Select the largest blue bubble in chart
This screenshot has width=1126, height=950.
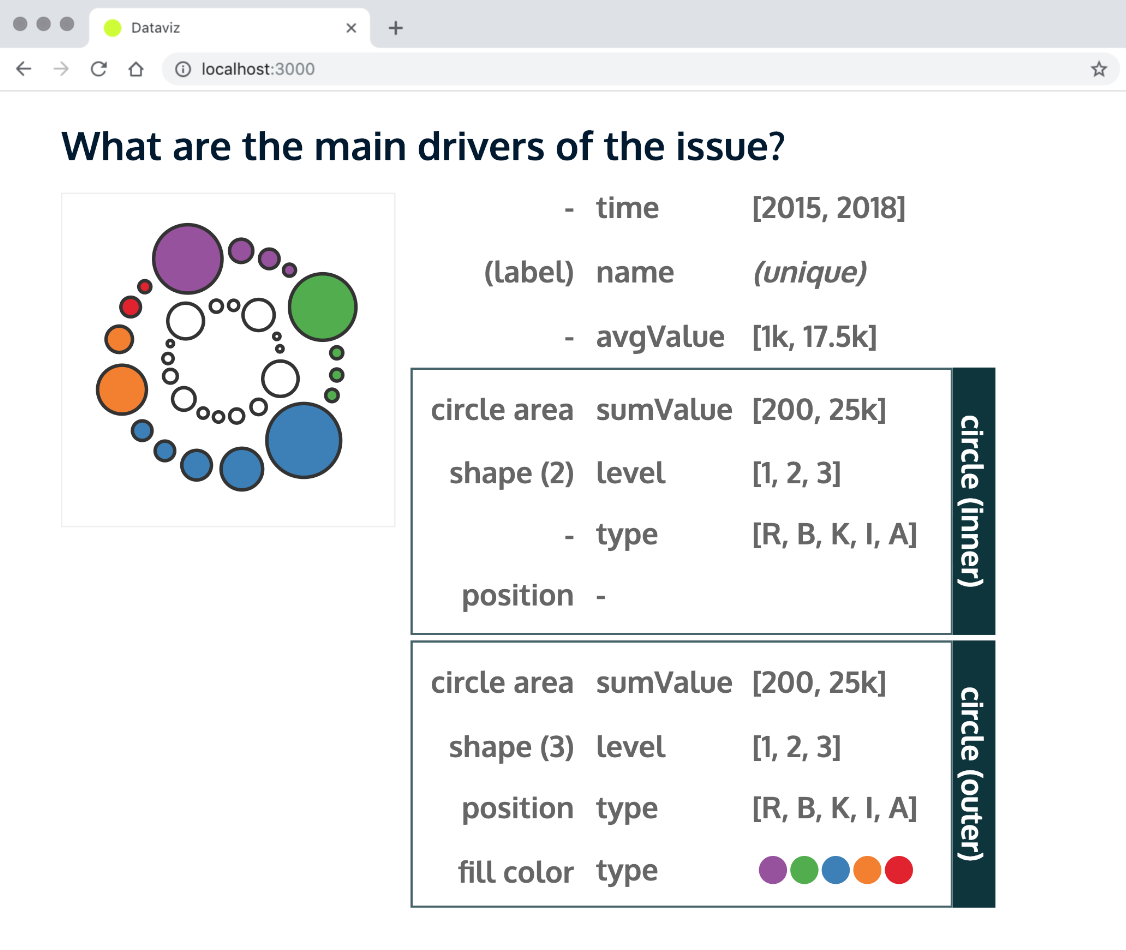(x=303, y=440)
